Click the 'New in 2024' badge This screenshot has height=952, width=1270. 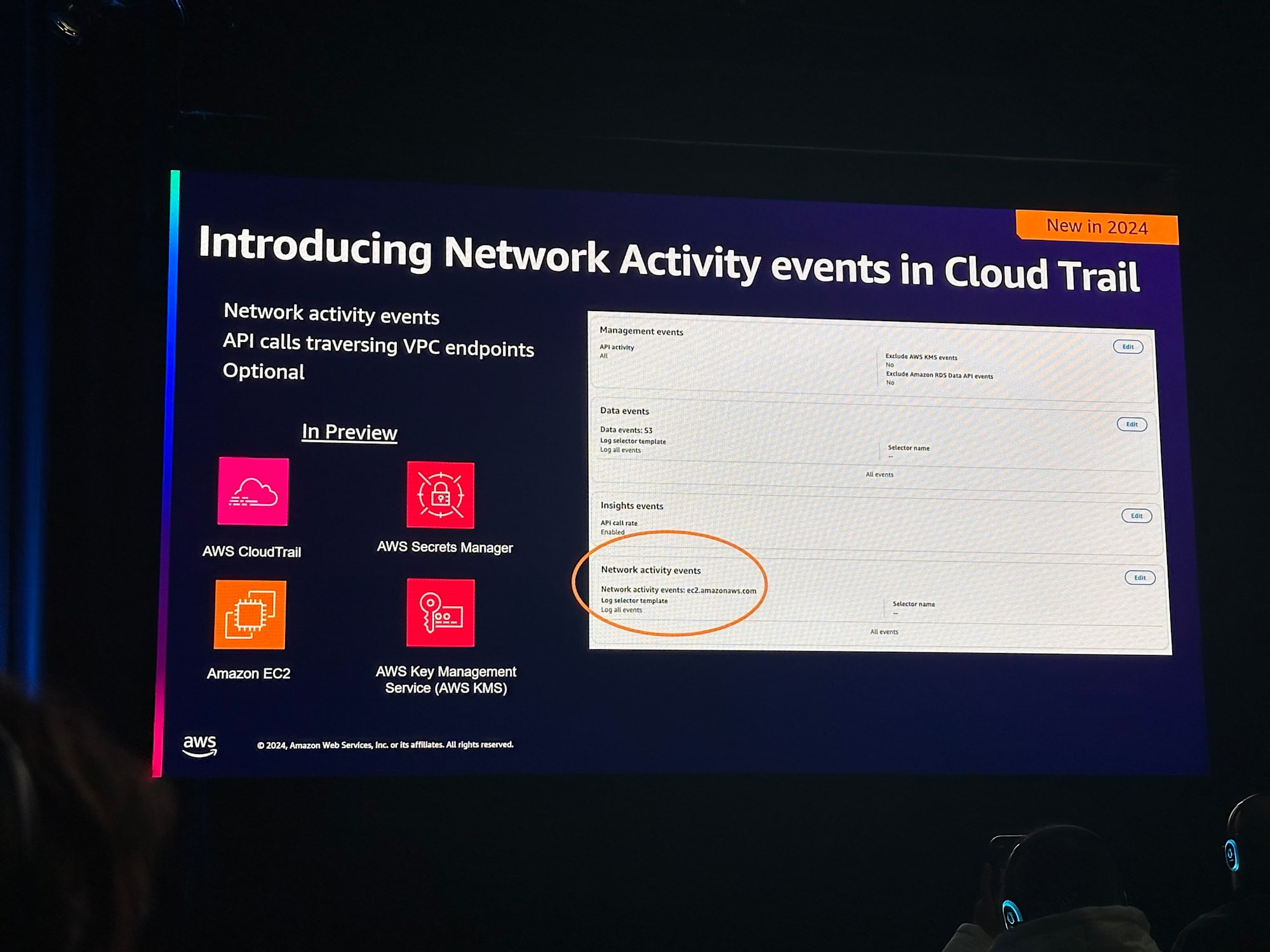[1097, 227]
